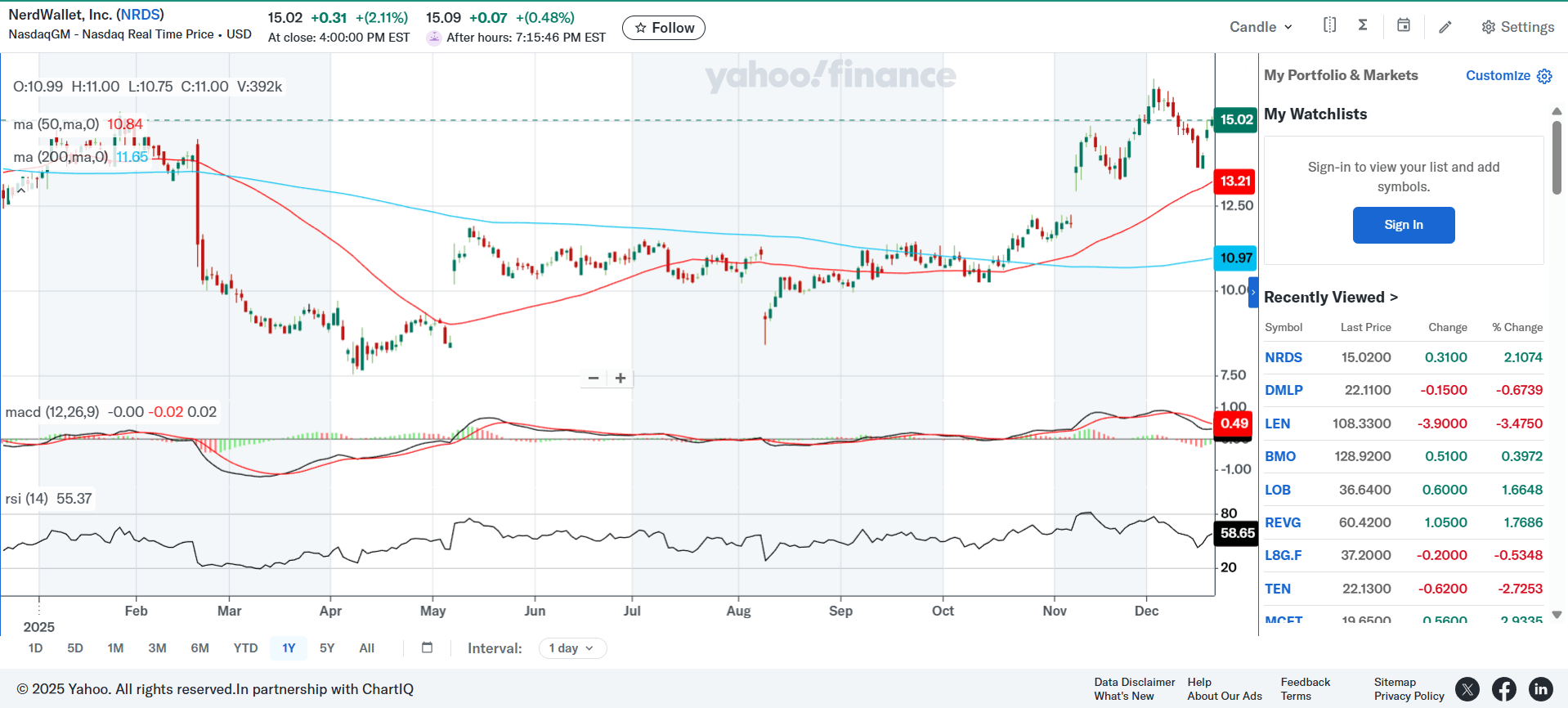Expand the Interval 1 day dropdown

click(571, 648)
